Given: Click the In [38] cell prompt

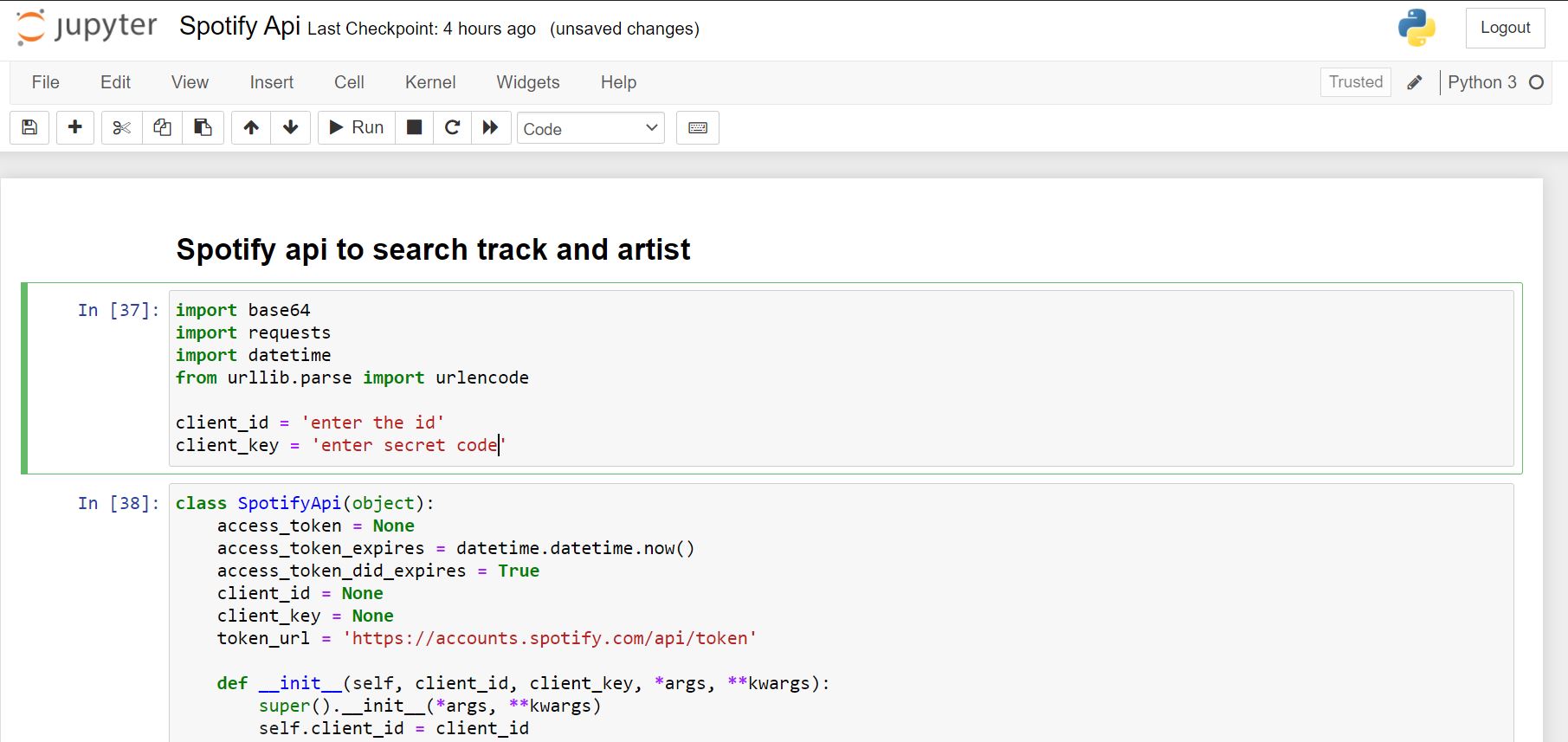Looking at the screenshot, I should coord(119,503).
